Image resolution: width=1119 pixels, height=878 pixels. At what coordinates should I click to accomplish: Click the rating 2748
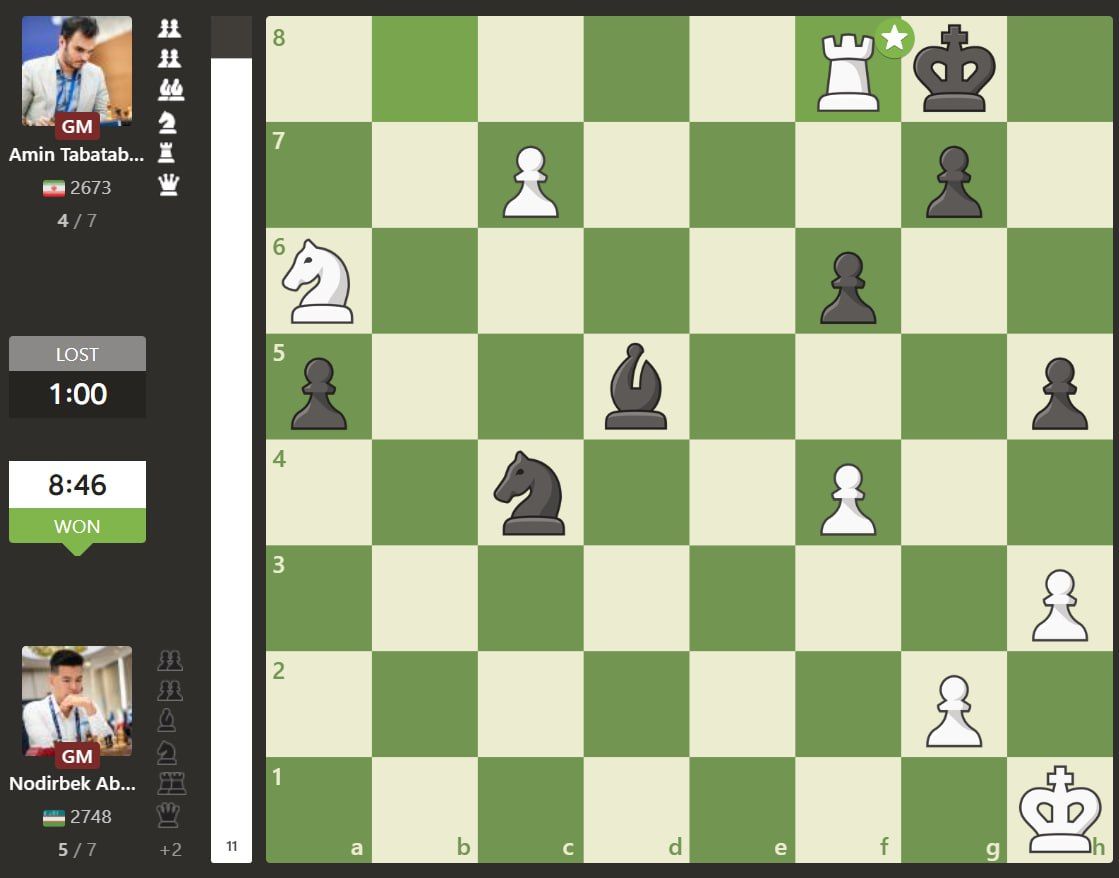tap(91, 817)
